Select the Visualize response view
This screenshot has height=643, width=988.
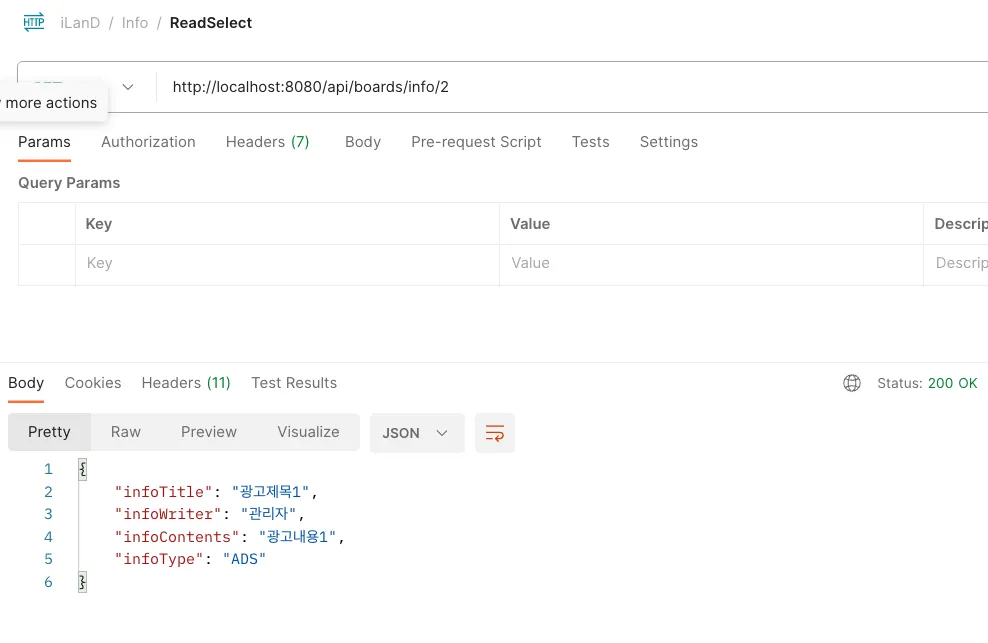click(308, 432)
